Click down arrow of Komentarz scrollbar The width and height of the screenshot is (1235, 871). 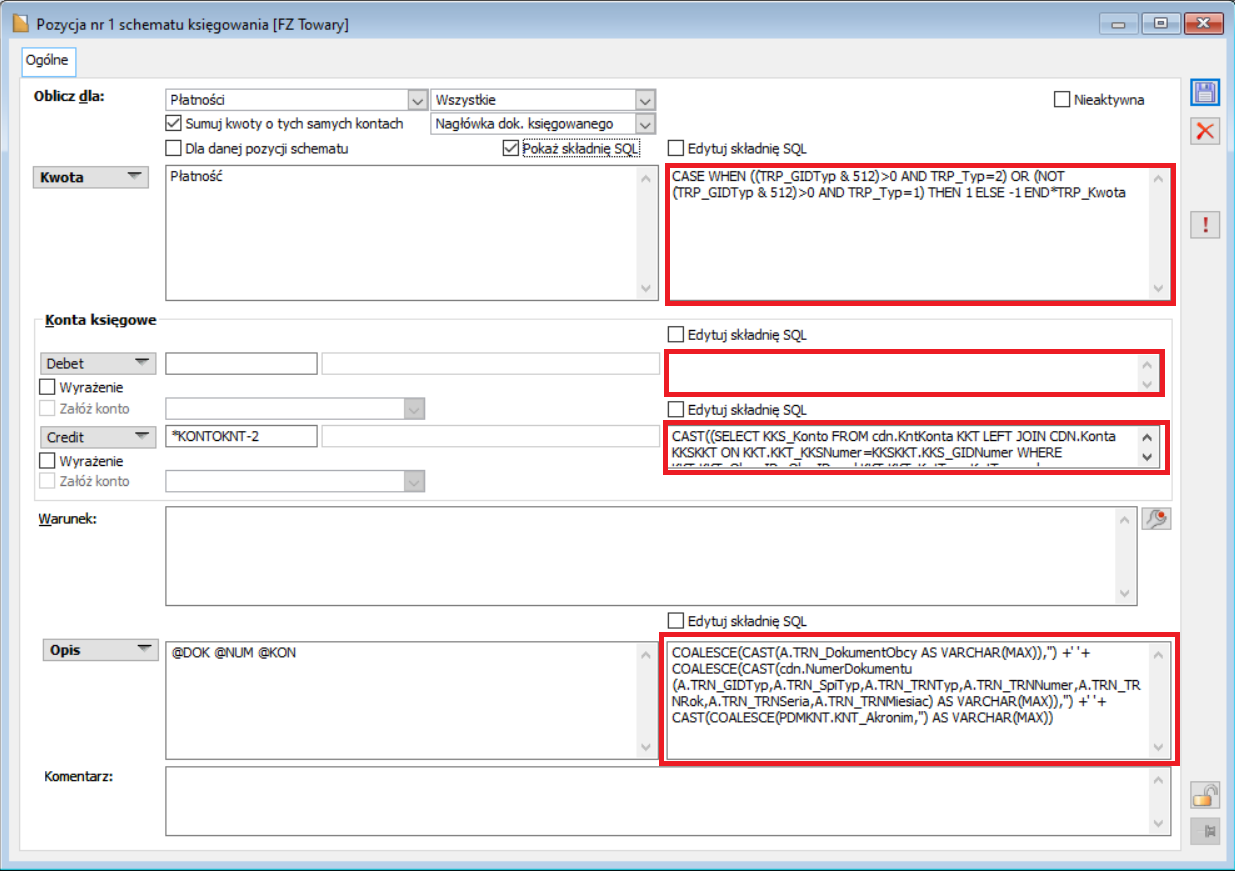(x=1158, y=823)
